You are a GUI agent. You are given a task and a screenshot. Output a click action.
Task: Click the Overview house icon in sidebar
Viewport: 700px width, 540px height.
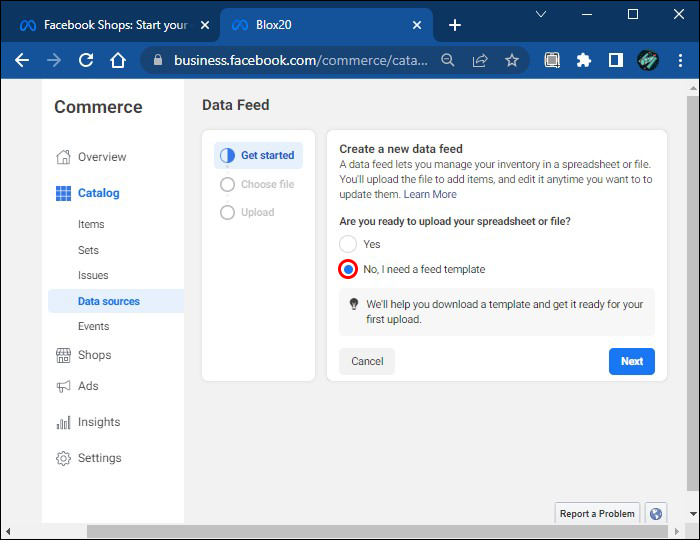(64, 157)
